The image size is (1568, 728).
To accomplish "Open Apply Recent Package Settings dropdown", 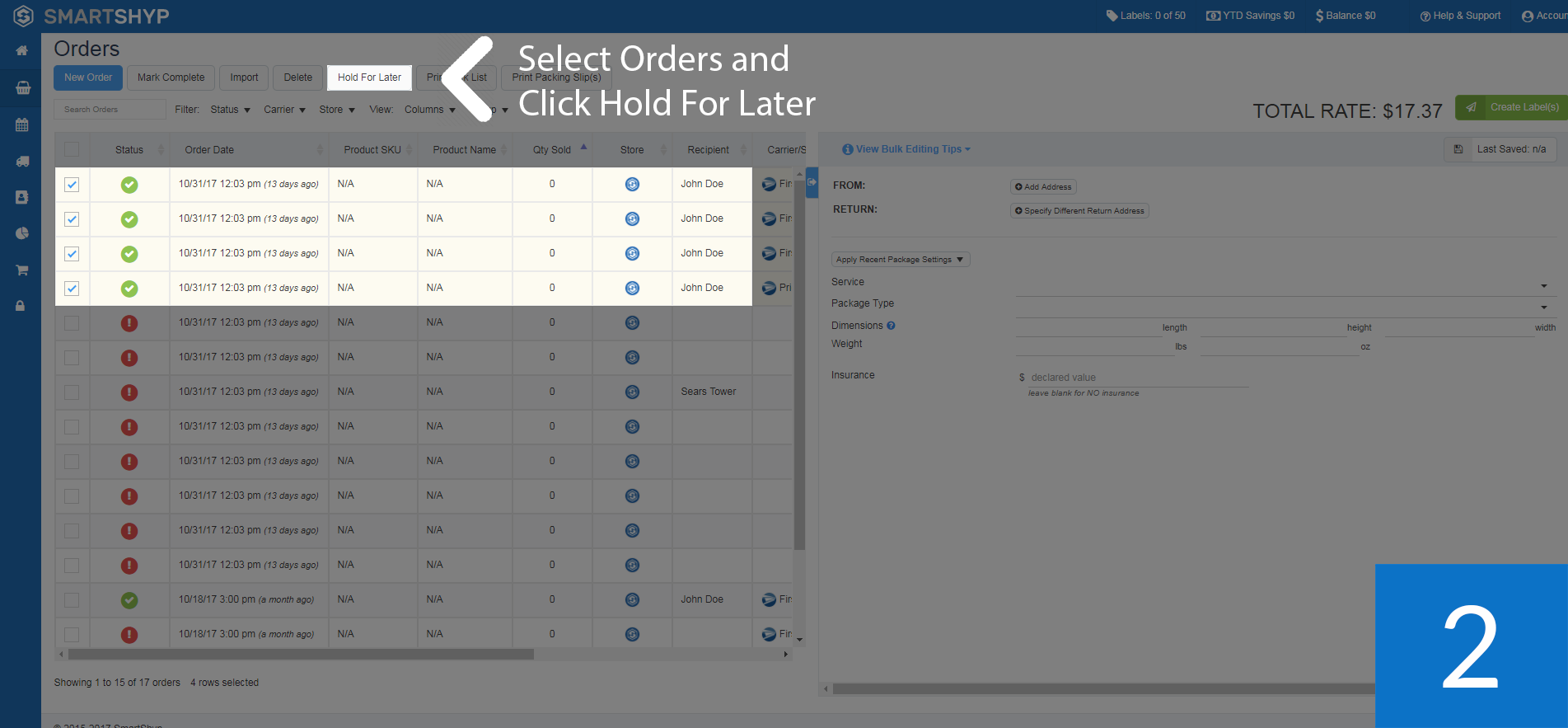I will tap(901, 260).
